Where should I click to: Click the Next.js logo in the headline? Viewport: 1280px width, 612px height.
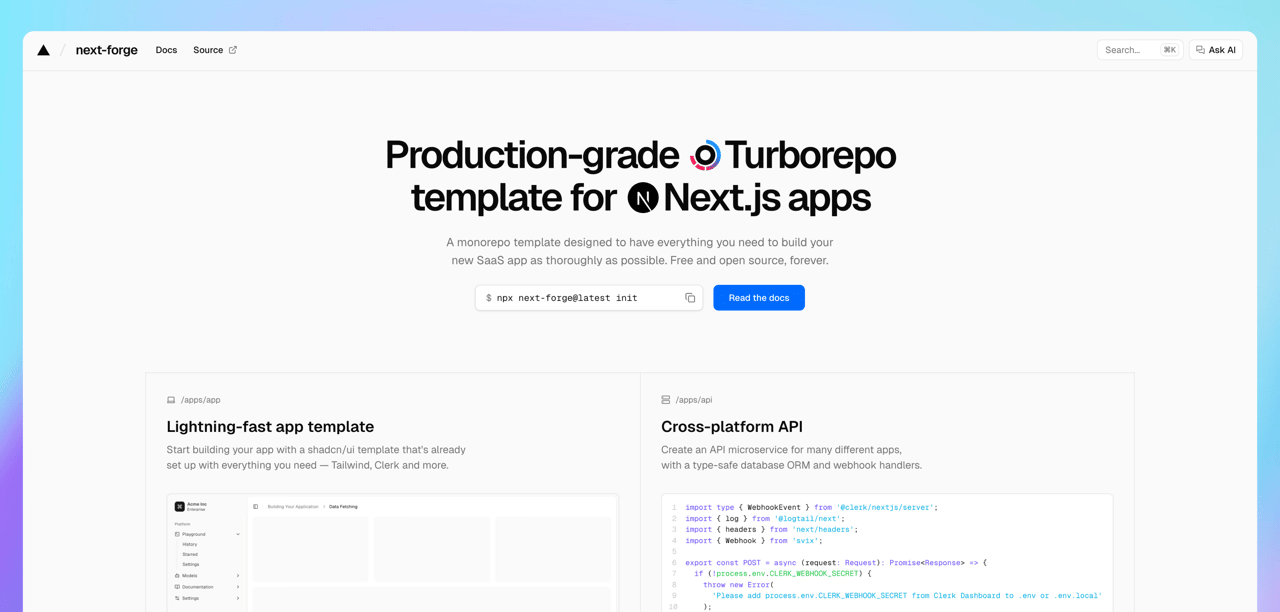pos(643,198)
